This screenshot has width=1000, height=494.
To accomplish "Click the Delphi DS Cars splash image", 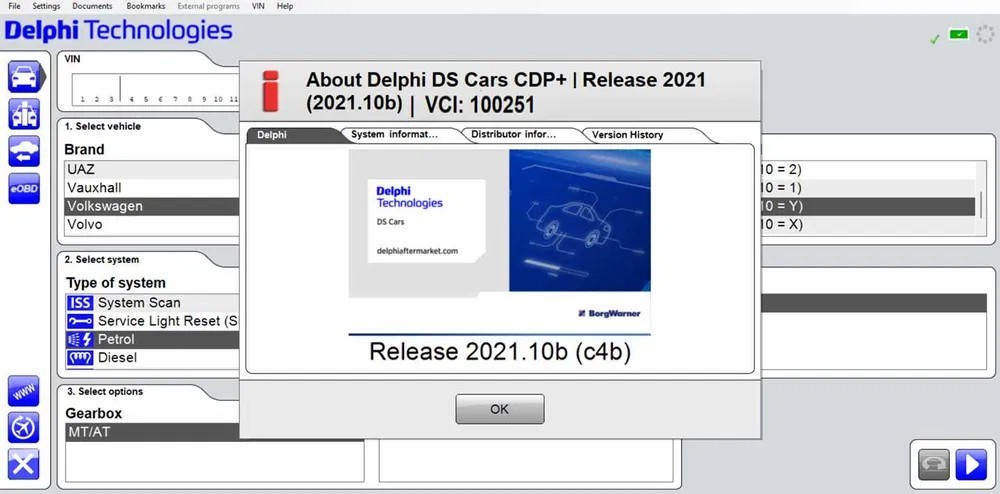I will tap(499, 242).
